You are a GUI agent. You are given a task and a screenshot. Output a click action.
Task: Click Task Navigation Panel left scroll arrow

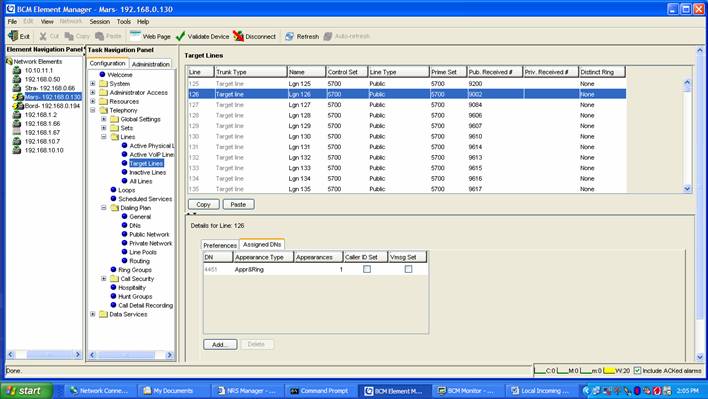tap(92, 355)
